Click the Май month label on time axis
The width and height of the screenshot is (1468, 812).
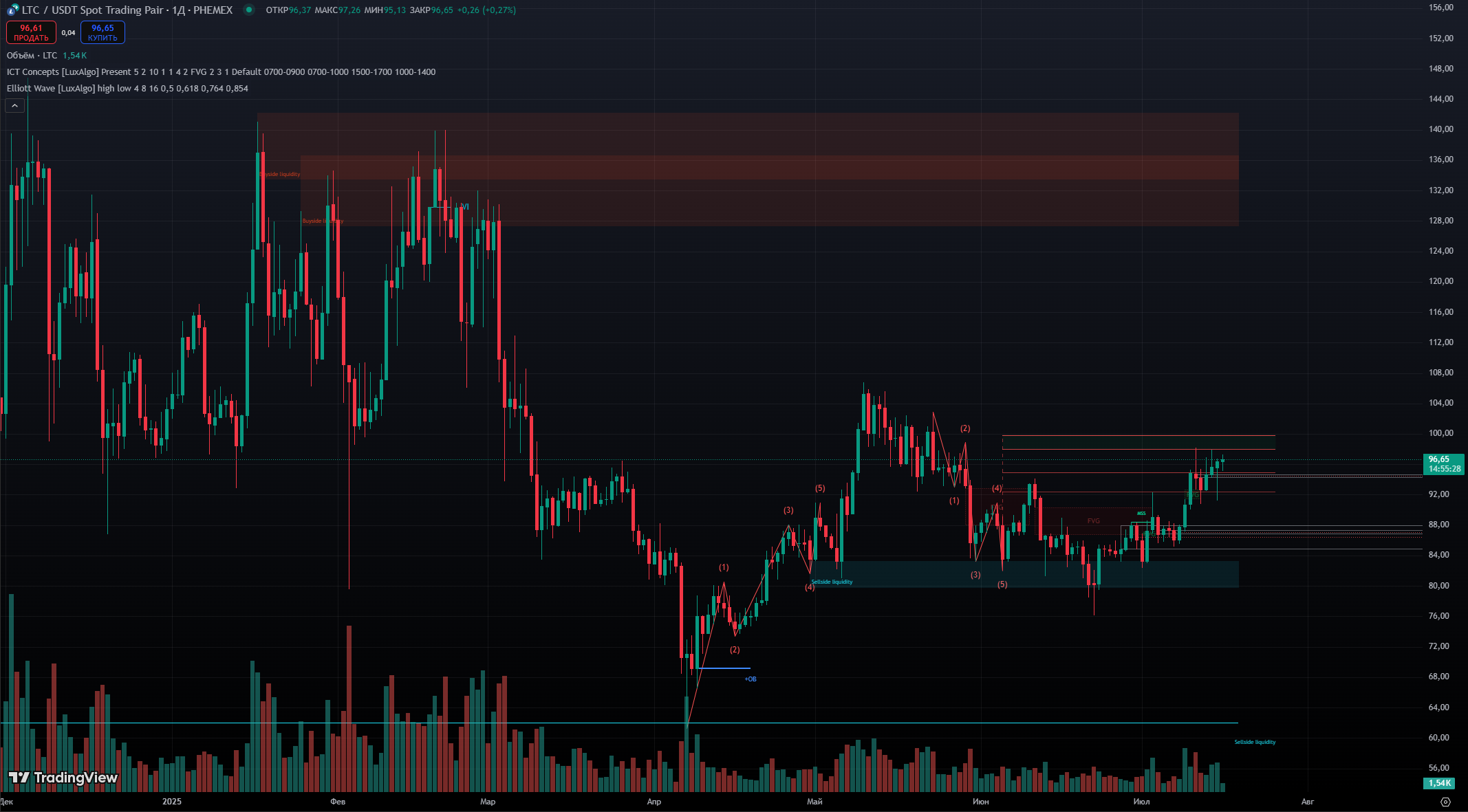(814, 802)
